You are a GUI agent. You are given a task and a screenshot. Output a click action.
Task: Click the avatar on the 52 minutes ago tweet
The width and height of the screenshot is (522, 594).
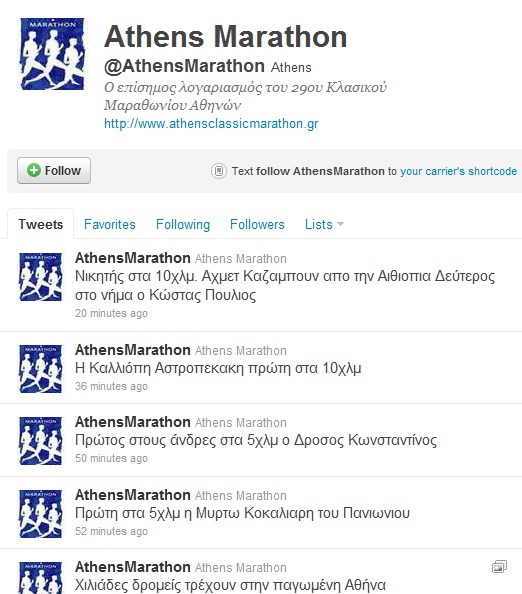pos(41,513)
